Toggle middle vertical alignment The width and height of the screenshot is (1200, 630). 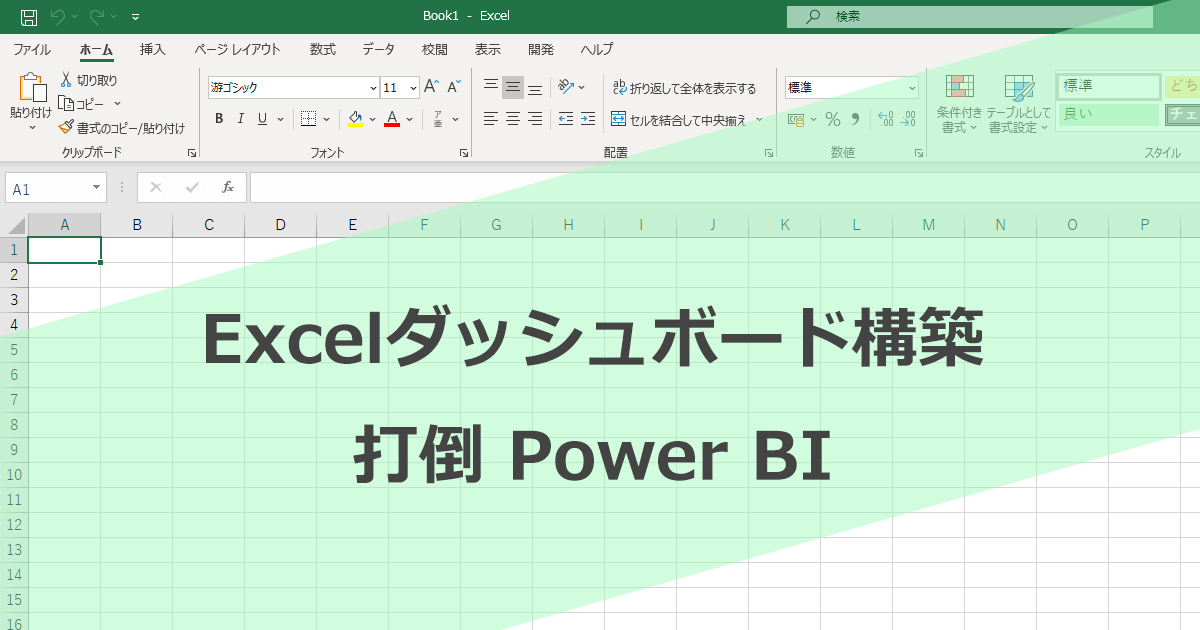[x=513, y=87]
